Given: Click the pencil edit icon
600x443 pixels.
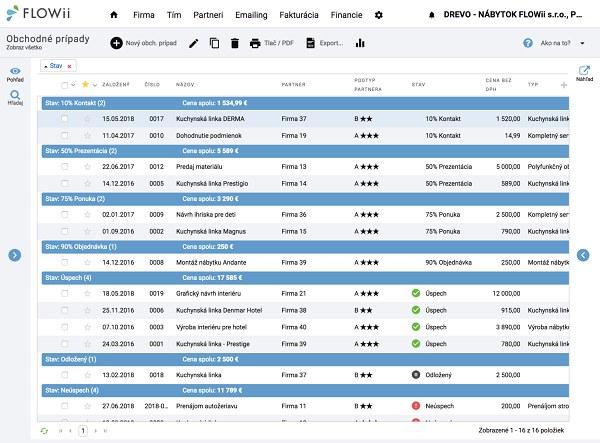Looking at the screenshot, I should tap(194, 44).
